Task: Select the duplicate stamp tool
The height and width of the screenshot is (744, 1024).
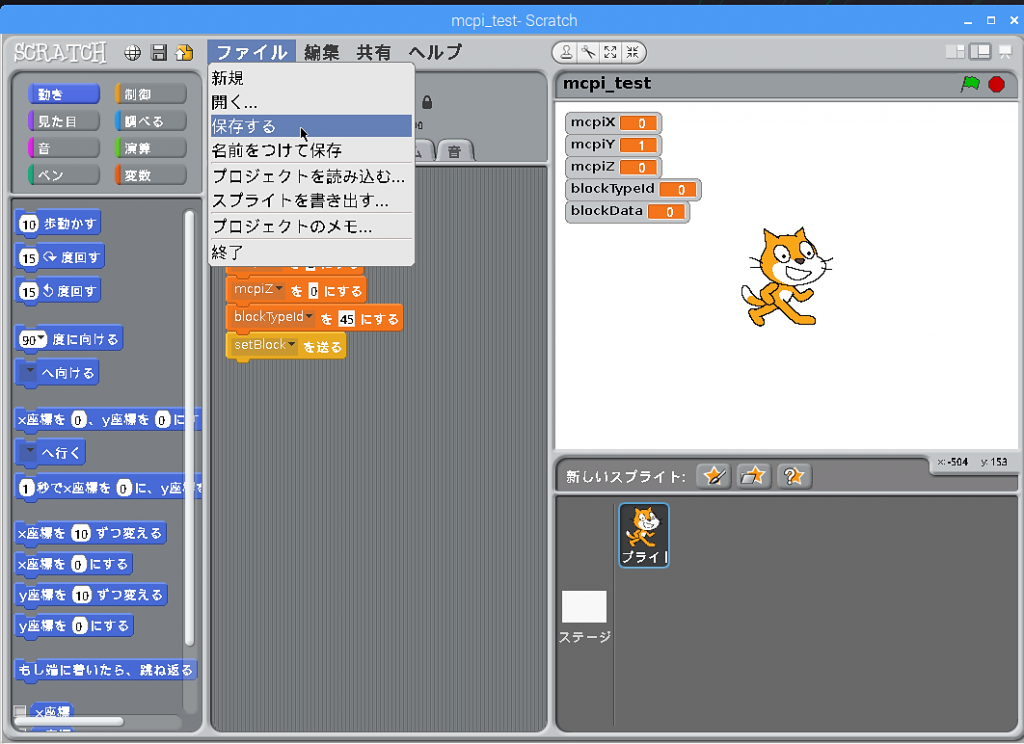Action: tap(566, 52)
